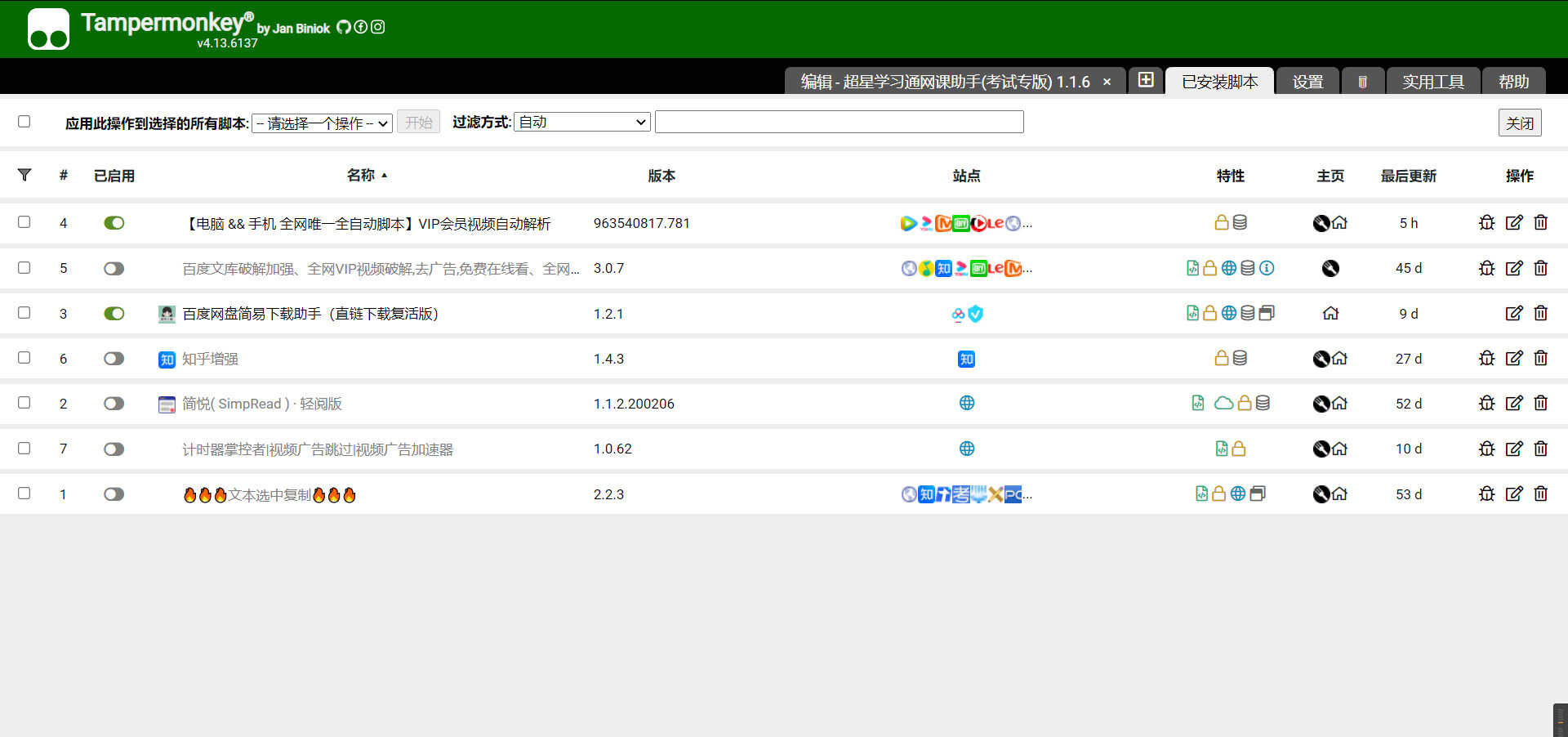The height and width of the screenshot is (737, 1568).
Task: Edit the 百度网盘简易下载助手 script
Action: pyautogui.click(x=1515, y=313)
